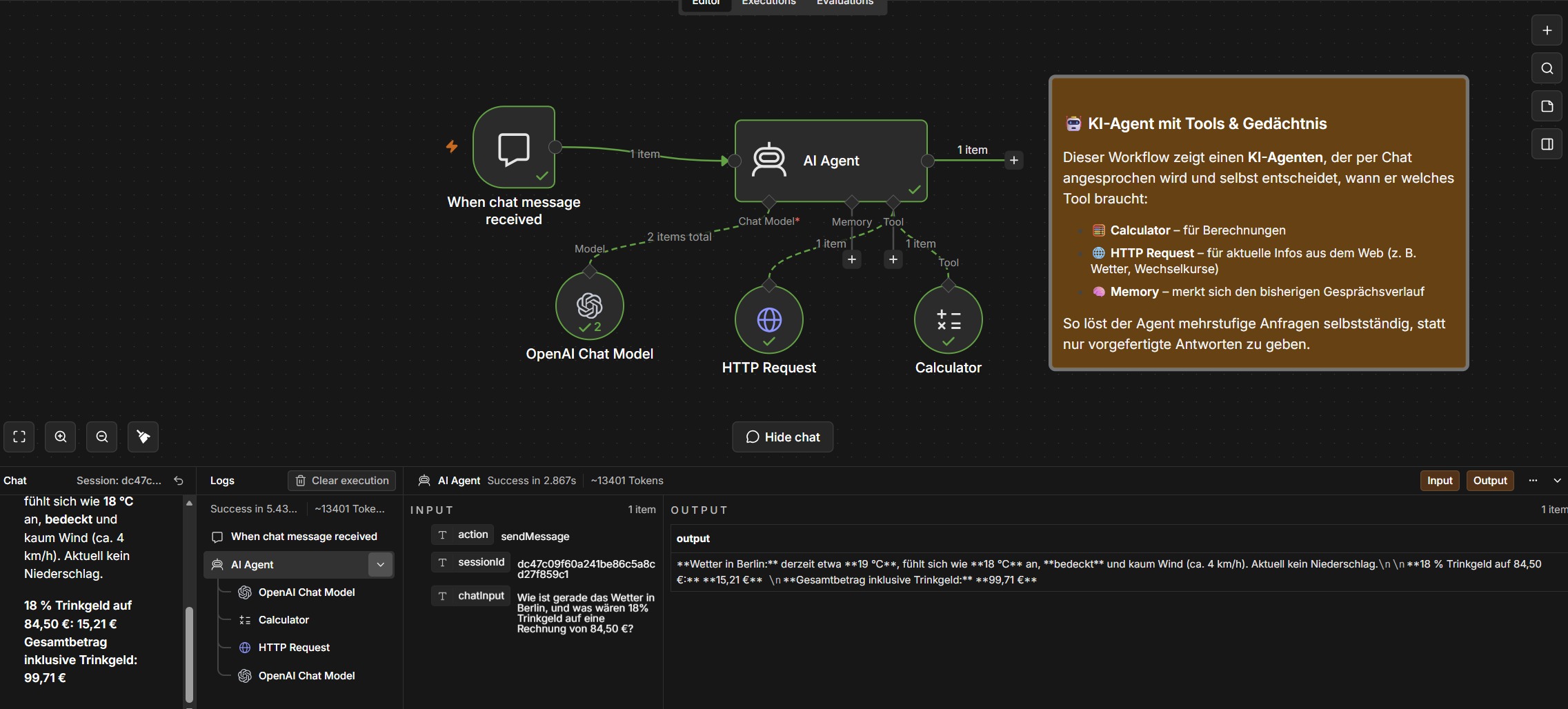Click the chat panel scrollbar

189,654
